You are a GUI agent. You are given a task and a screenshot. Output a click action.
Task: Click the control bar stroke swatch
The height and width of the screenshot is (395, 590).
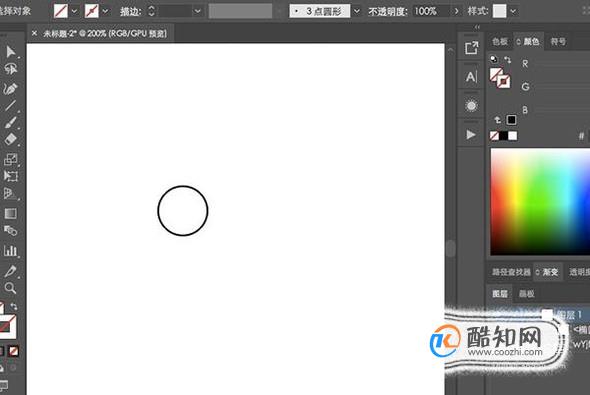pyautogui.click(x=91, y=11)
